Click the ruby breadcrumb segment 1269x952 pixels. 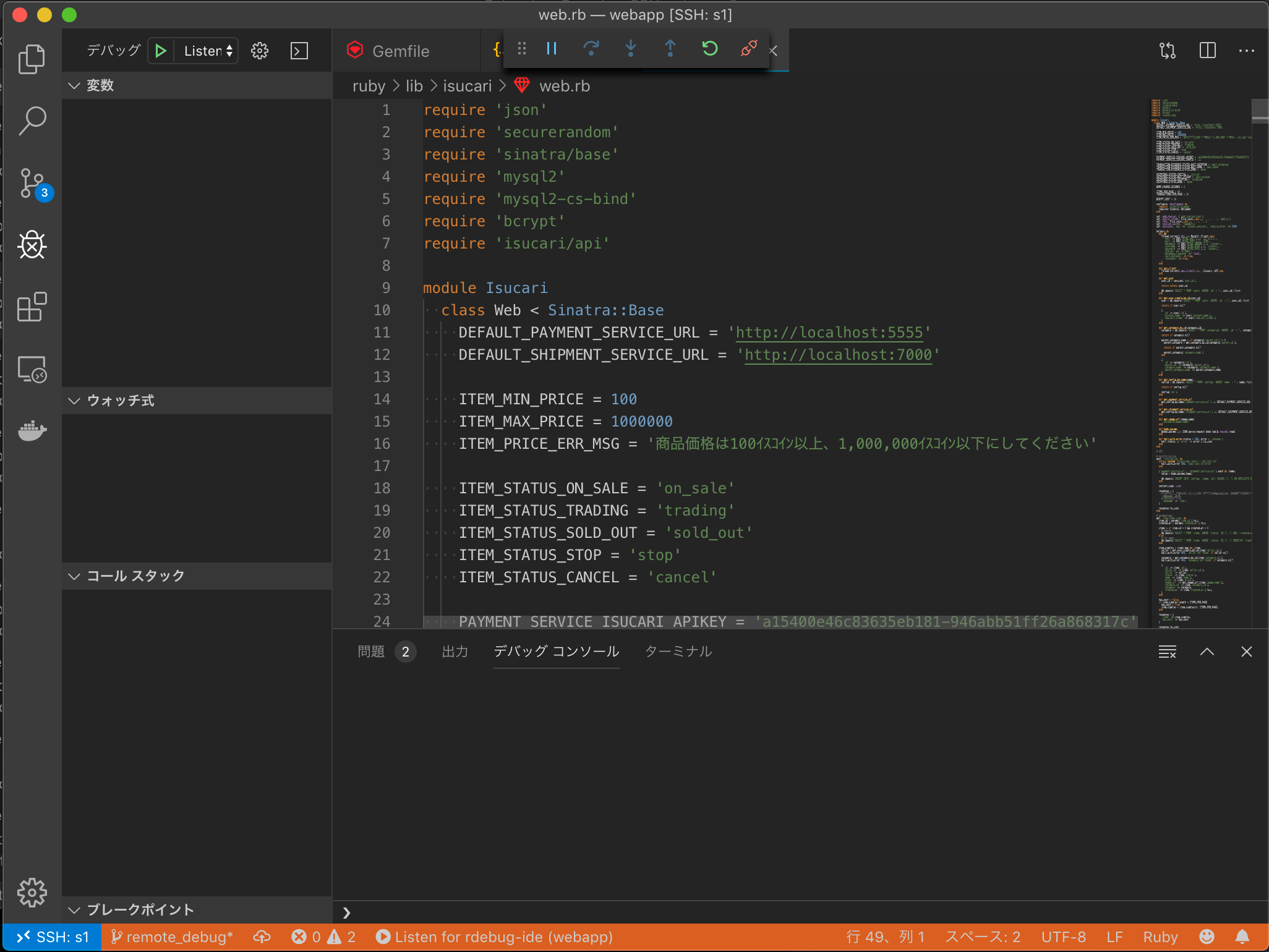pyautogui.click(x=369, y=86)
